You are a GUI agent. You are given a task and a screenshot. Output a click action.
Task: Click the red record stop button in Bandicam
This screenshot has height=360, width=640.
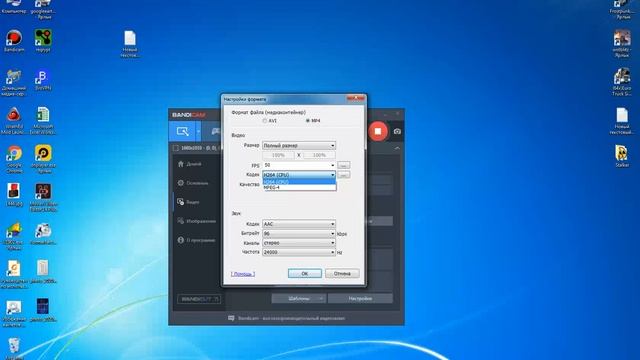(378, 131)
